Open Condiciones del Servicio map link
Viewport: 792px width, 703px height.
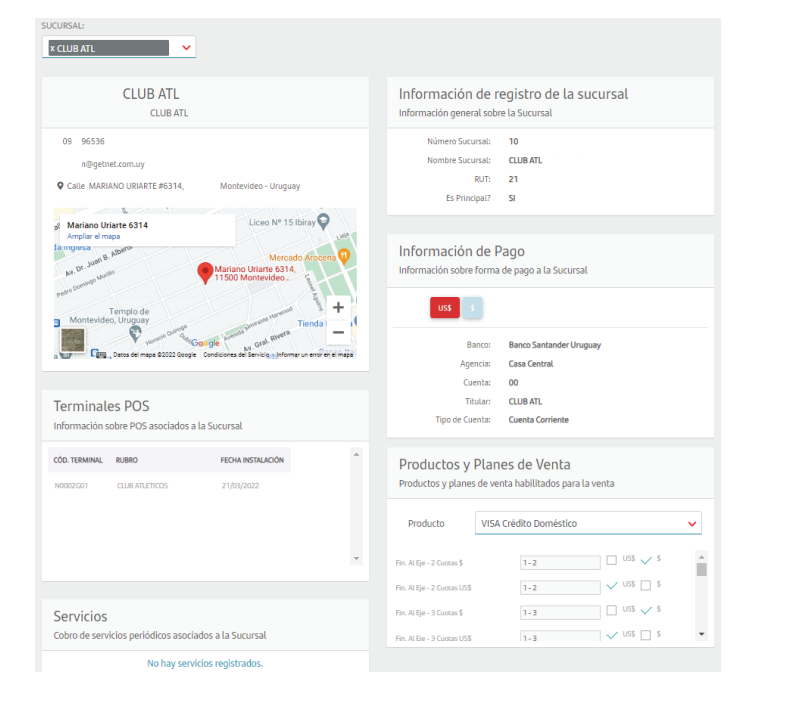pos(237,355)
